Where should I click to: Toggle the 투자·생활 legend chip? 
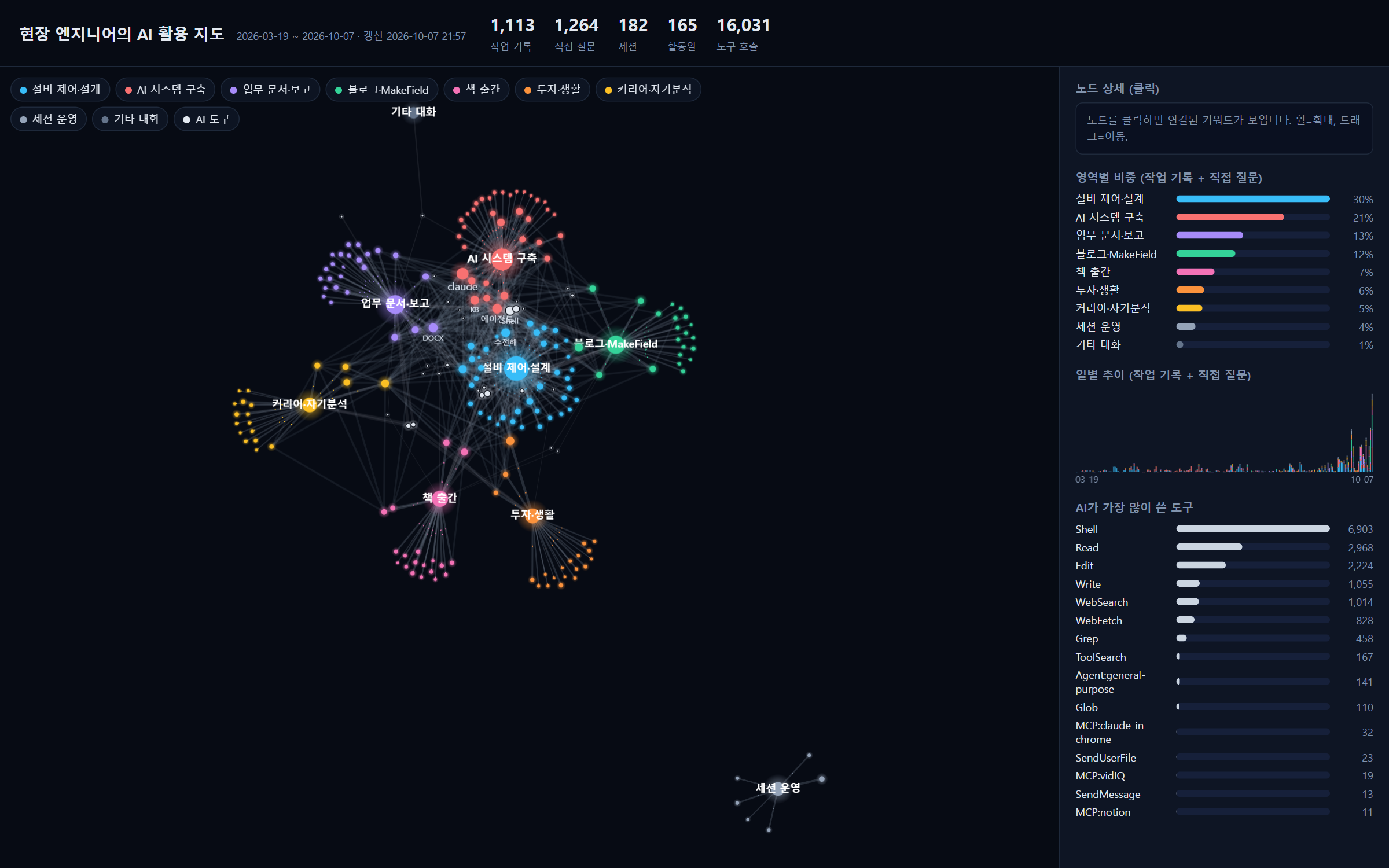pyautogui.click(x=553, y=90)
